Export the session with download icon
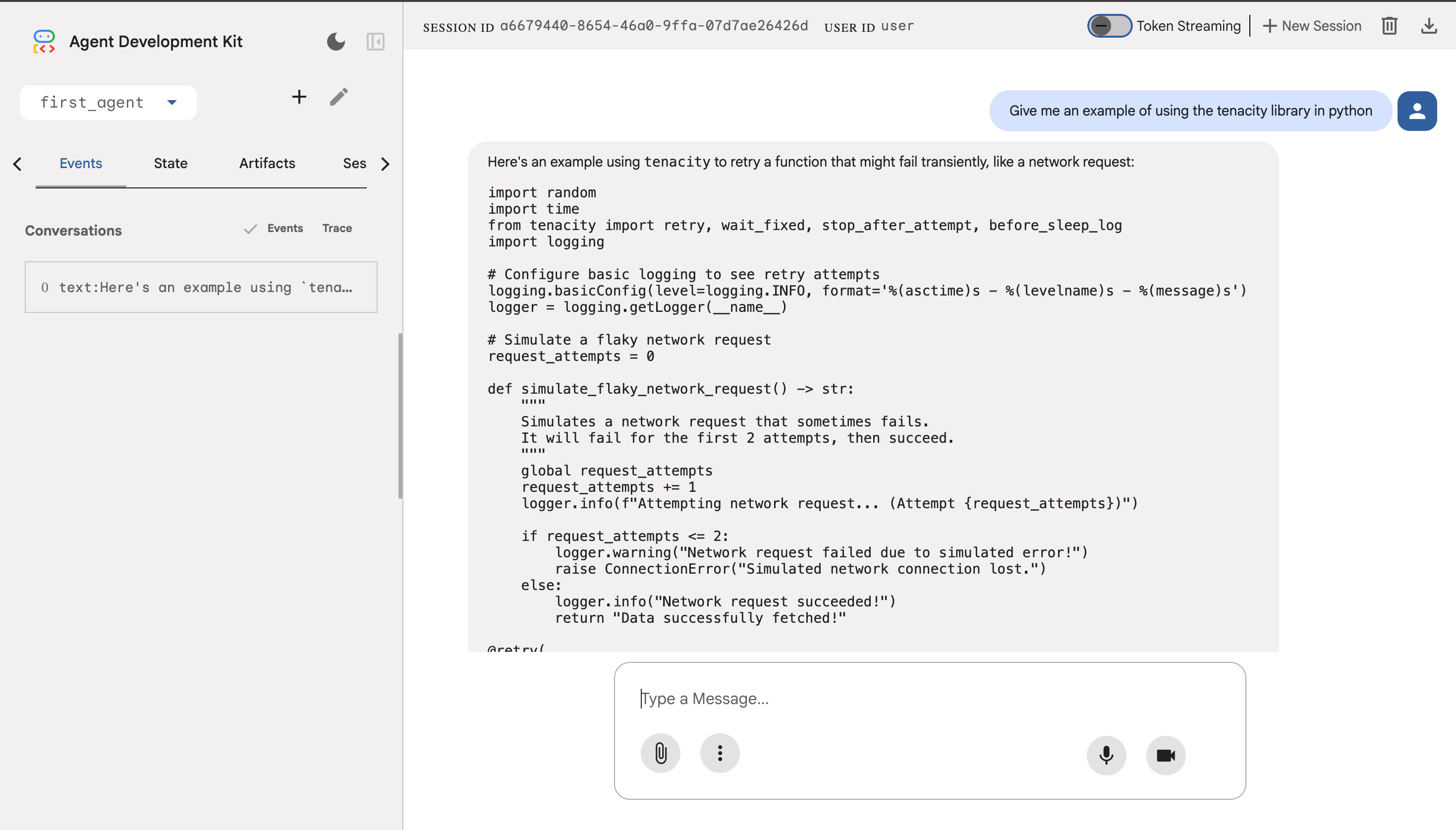This screenshot has height=830, width=1456. (x=1429, y=26)
